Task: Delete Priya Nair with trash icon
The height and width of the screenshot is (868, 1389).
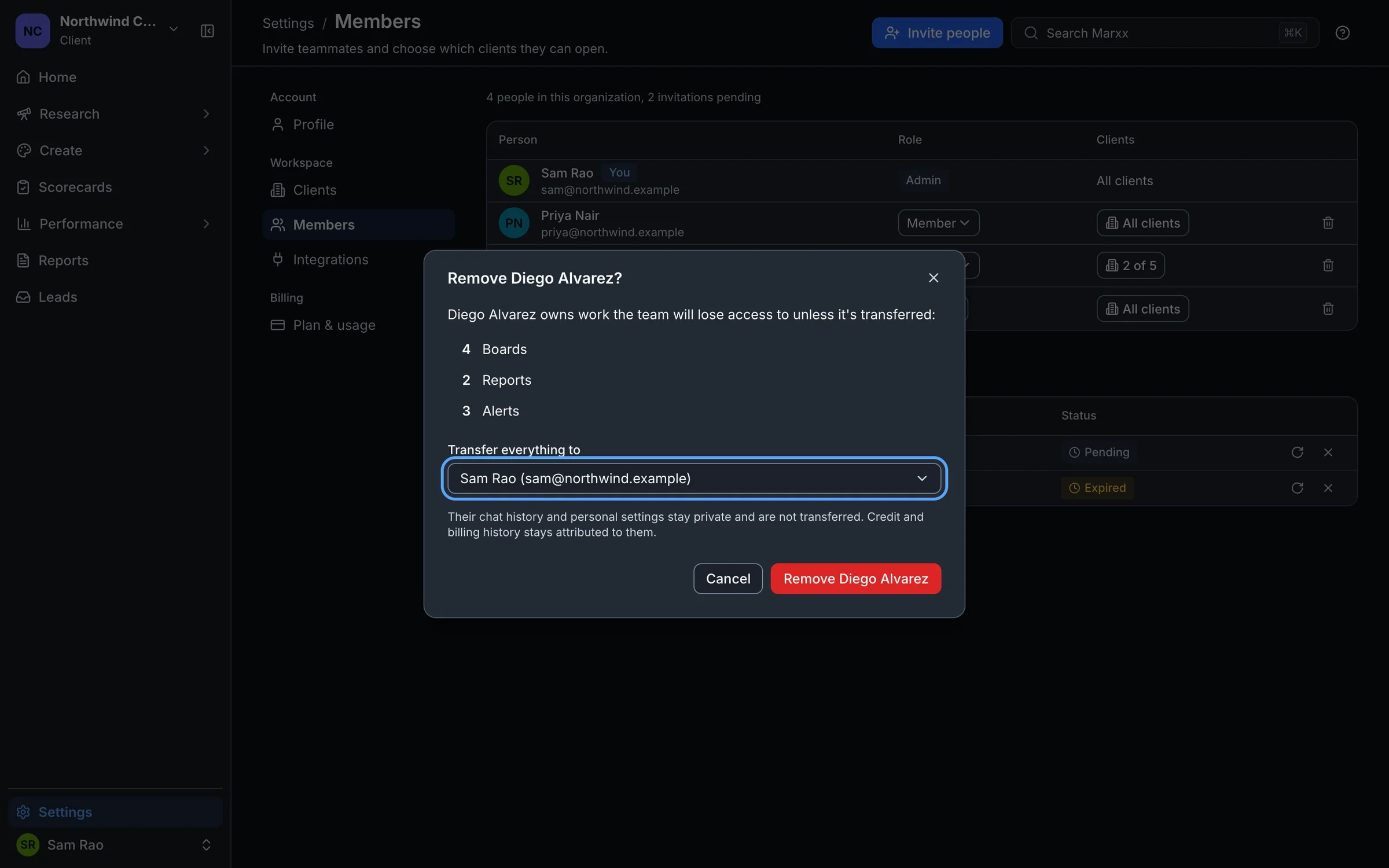Action: 1328,223
